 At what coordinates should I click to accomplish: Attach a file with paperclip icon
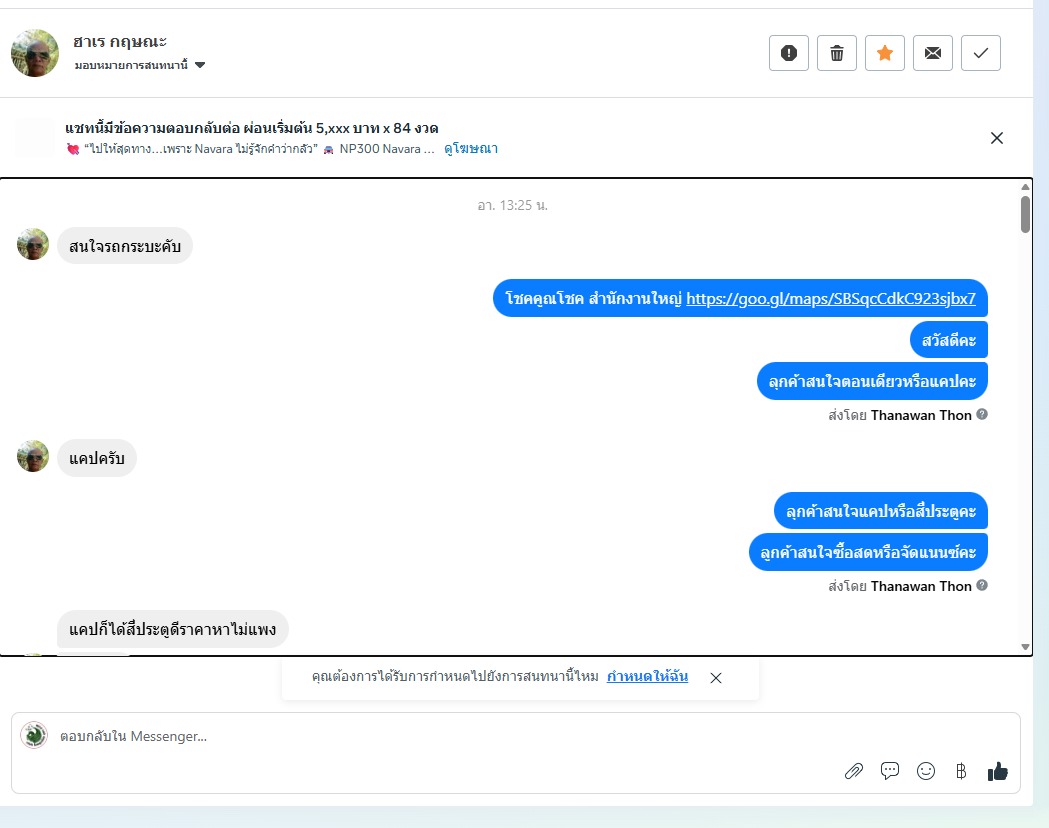point(854,771)
